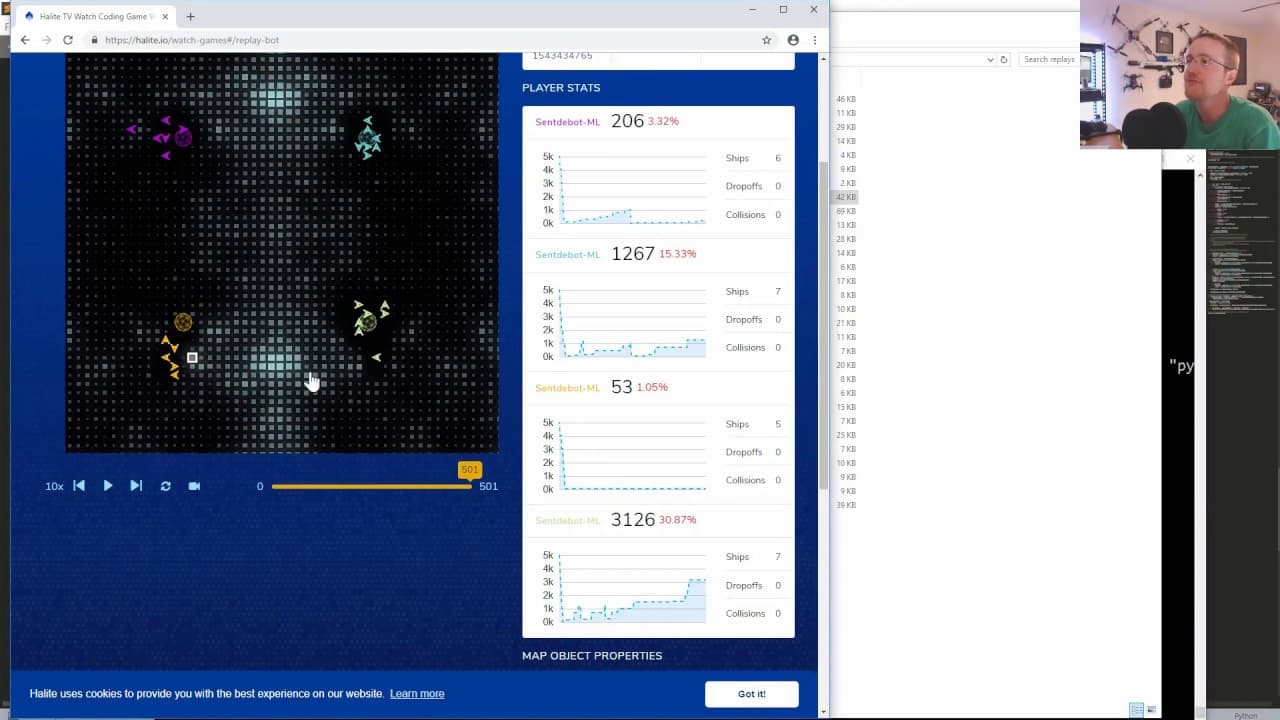Click lone isolated green ship below green shipyard
Image resolution: width=1280 pixels, height=720 pixels.
pyautogui.click(x=377, y=357)
